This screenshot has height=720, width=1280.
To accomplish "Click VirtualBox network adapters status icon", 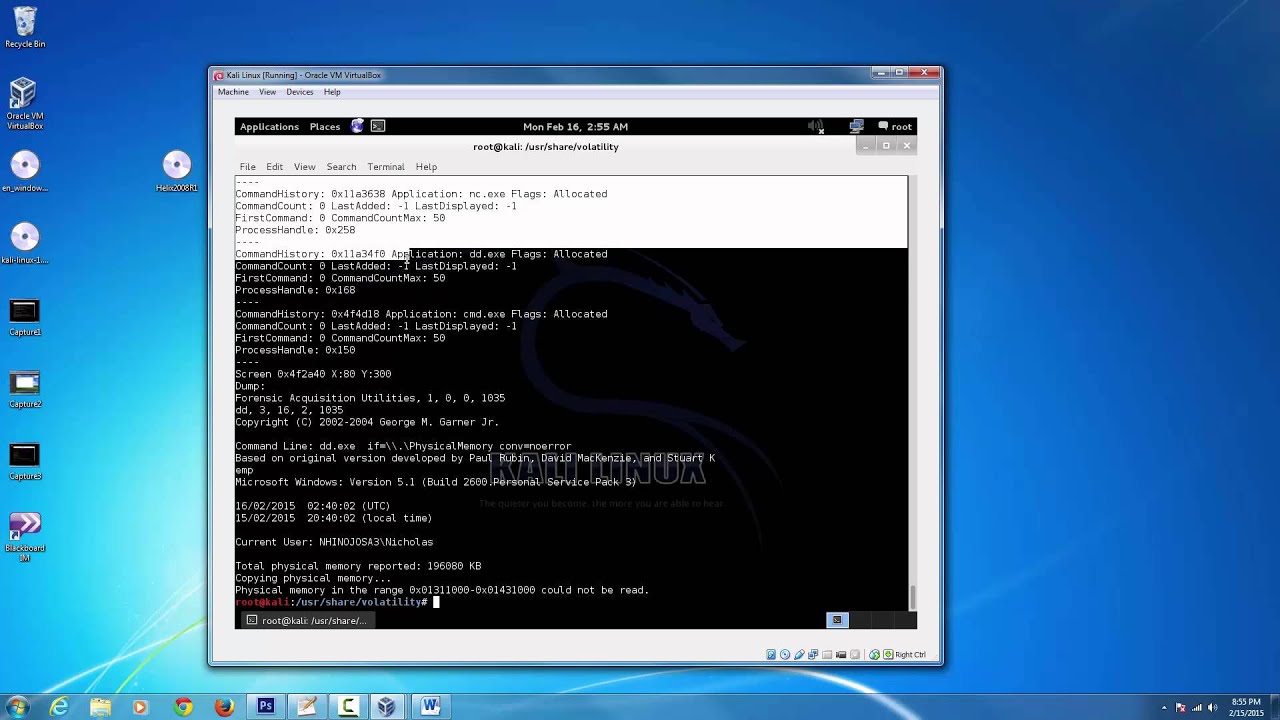I will pyautogui.click(x=813, y=654).
